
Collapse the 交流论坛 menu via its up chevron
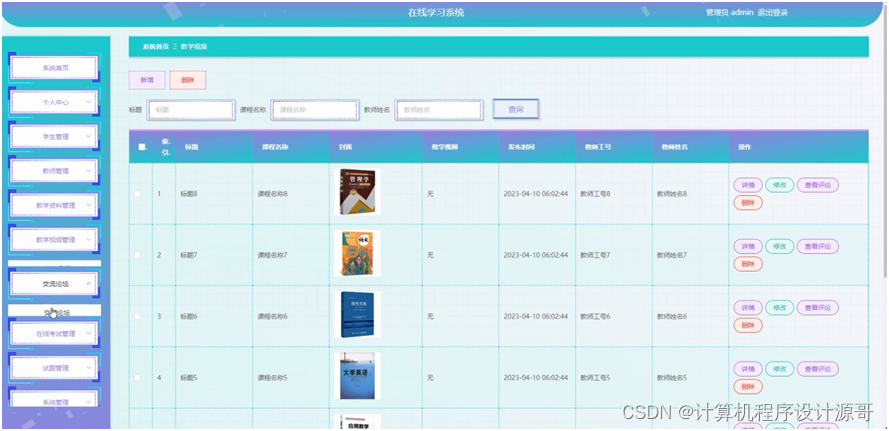(88, 284)
